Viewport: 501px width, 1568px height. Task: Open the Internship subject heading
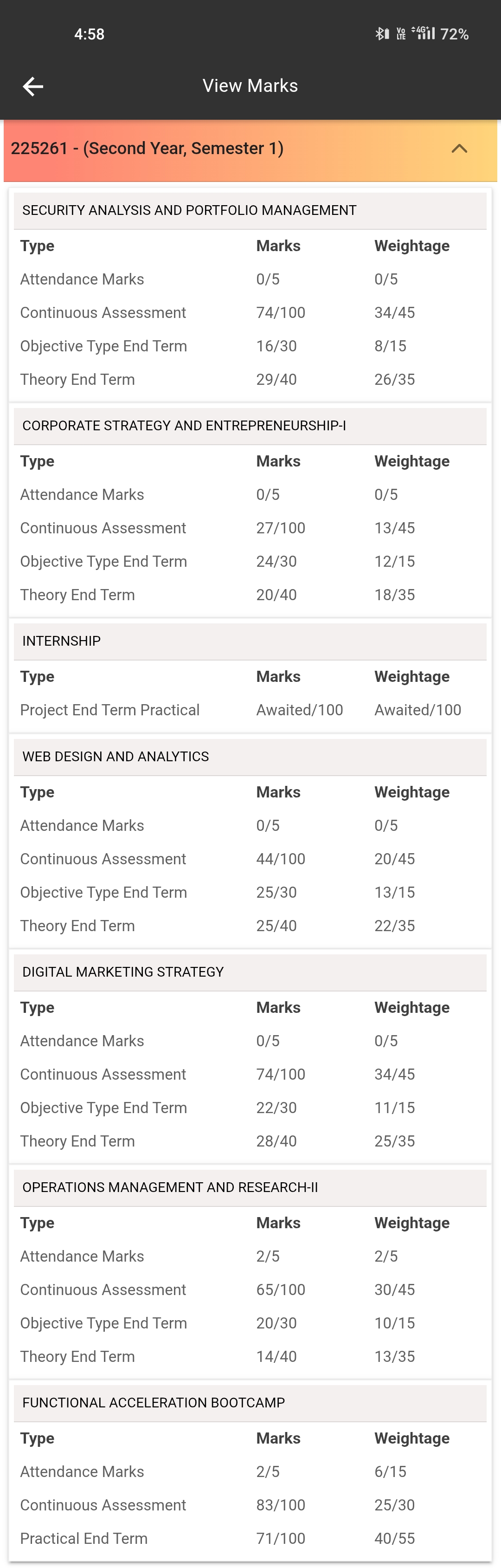tap(61, 641)
